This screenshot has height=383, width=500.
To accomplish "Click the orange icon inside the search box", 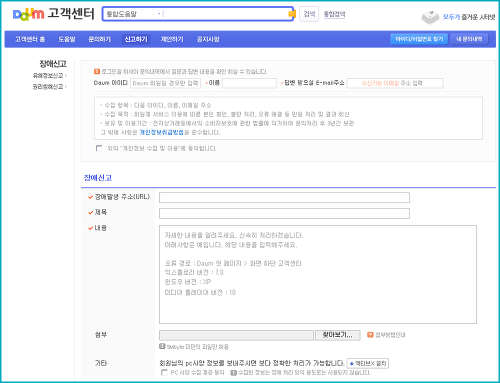I will coord(292,14).
